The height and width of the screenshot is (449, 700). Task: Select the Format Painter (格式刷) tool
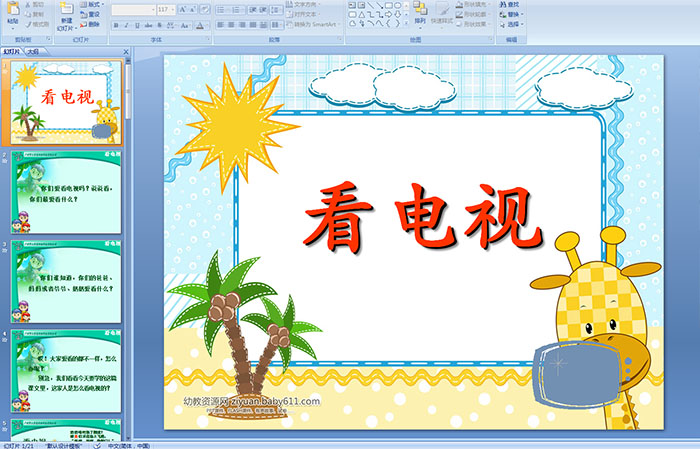click(x=37, y=24)
